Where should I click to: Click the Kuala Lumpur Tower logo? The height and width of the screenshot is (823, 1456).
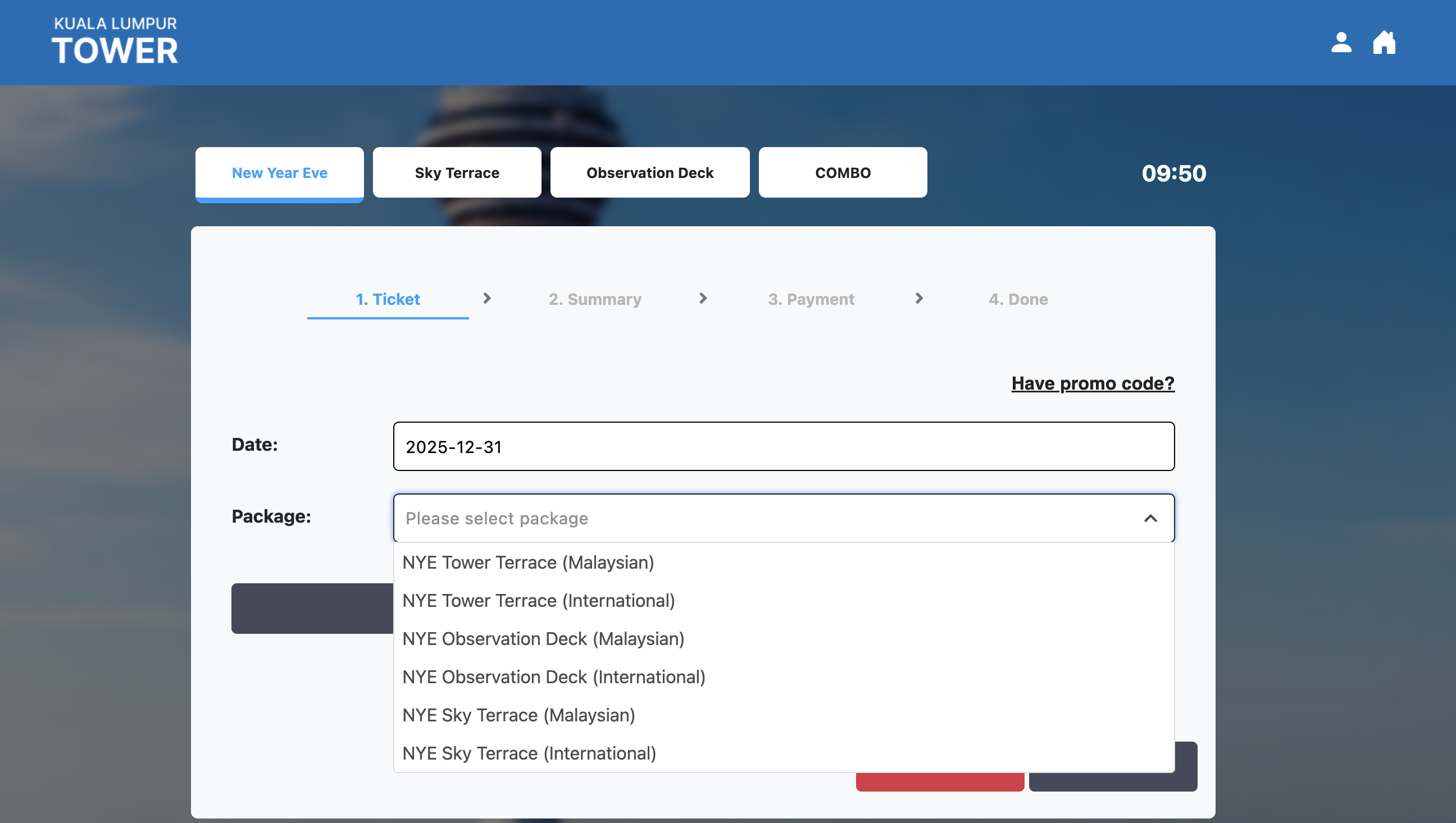coord(115,40)
